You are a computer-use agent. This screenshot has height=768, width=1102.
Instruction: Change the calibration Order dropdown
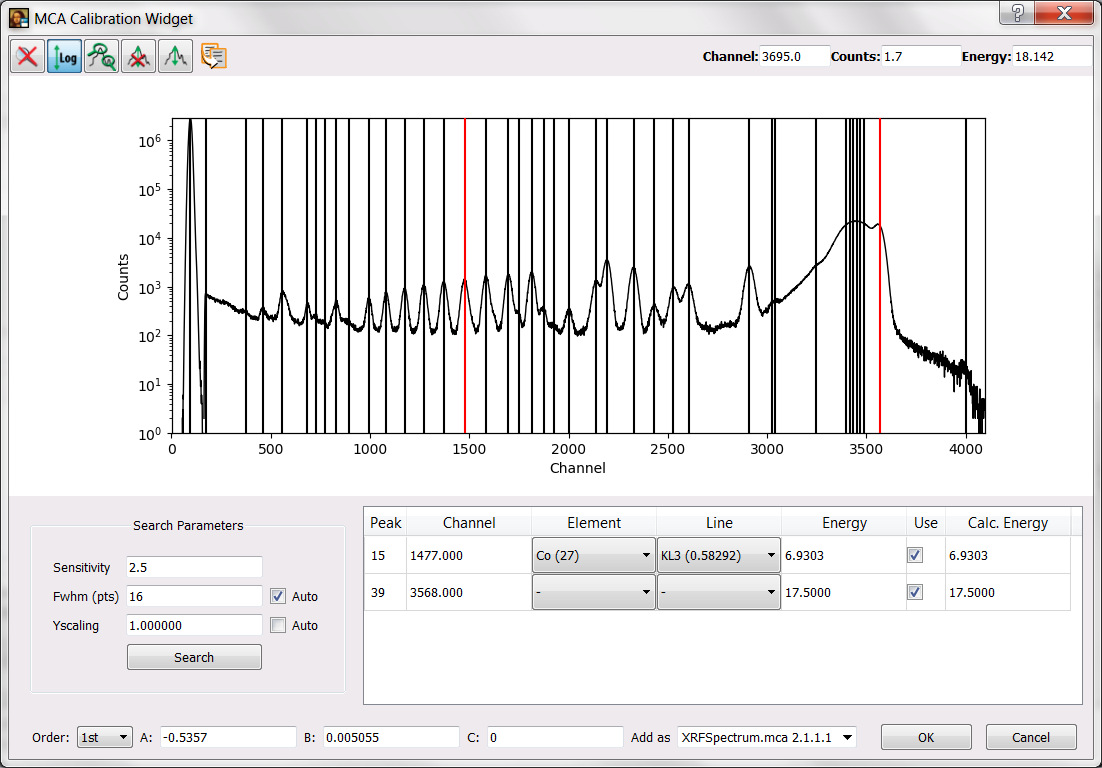click(x=104, y=737)
